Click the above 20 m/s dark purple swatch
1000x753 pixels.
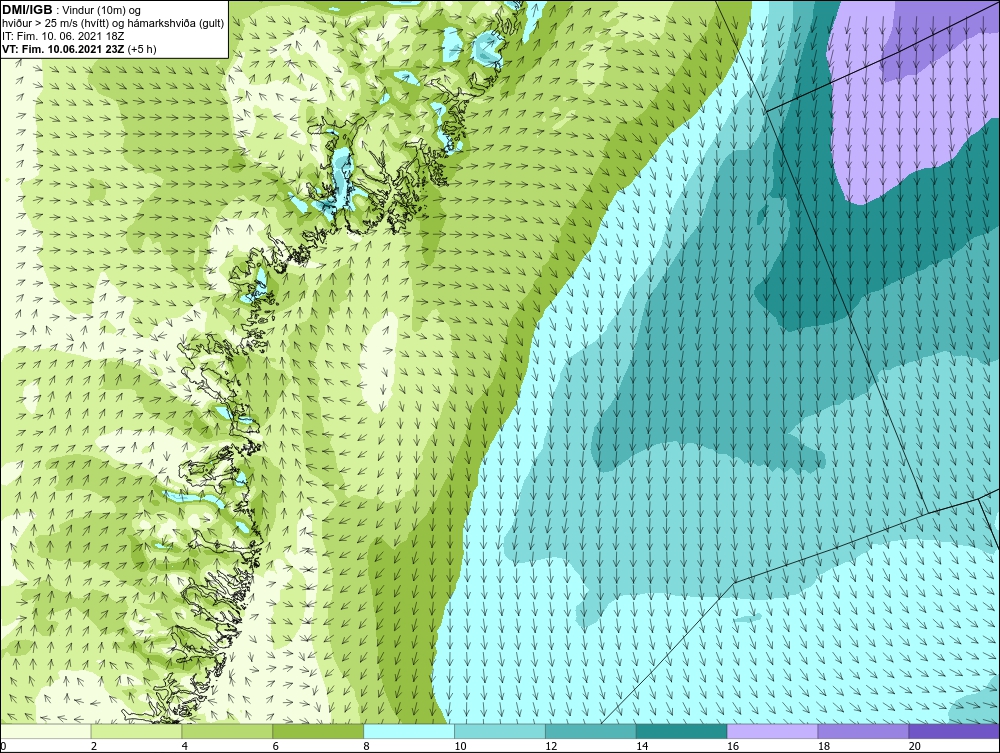954,731
